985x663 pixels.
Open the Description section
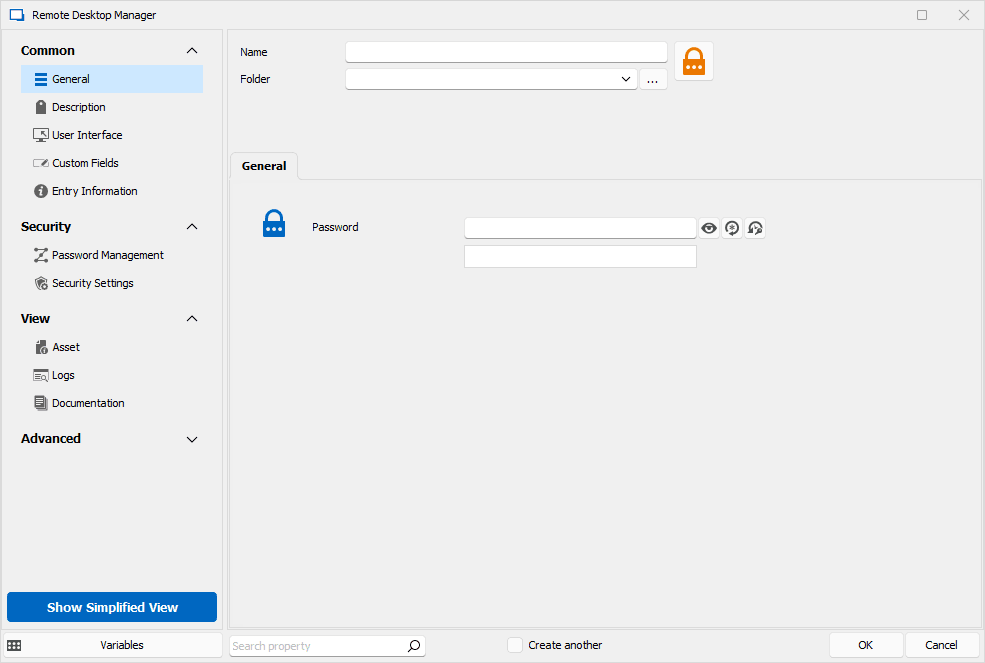[x=112, y=107]
